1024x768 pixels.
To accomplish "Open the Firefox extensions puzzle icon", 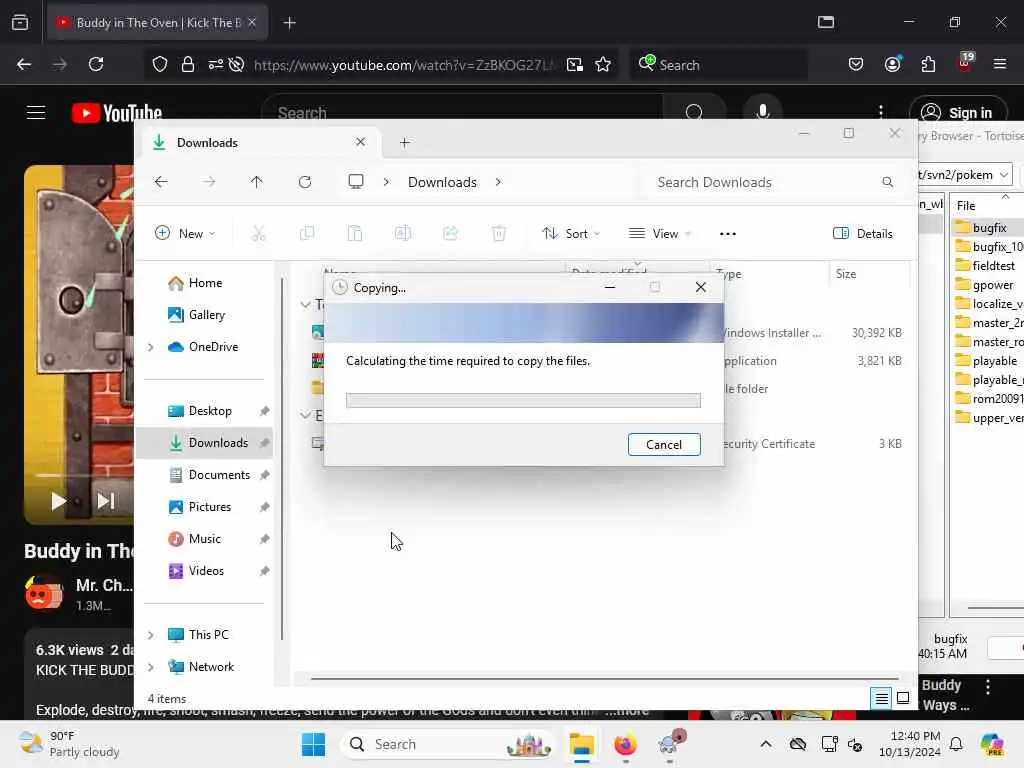I will (928, 64).
